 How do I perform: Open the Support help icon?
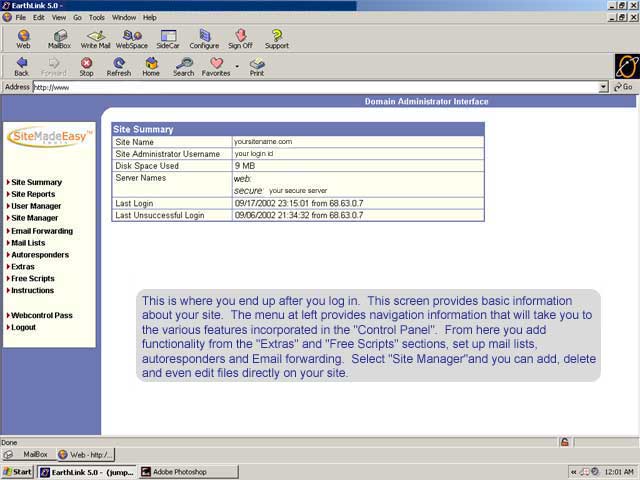(x=277, y=38)
